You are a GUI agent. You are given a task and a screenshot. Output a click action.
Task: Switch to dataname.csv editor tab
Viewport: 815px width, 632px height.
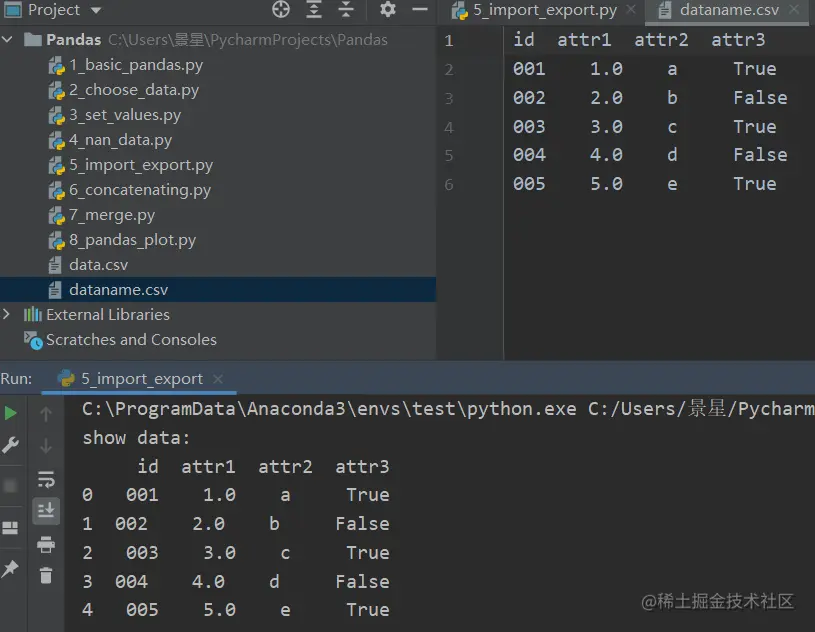tap(729, 10)
